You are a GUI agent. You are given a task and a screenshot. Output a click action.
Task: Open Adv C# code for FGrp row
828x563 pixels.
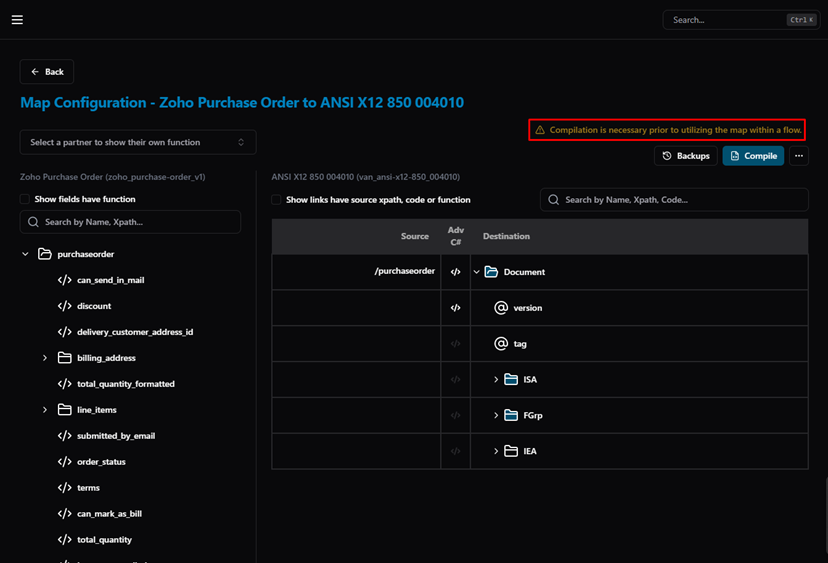(x=455, y=416)
